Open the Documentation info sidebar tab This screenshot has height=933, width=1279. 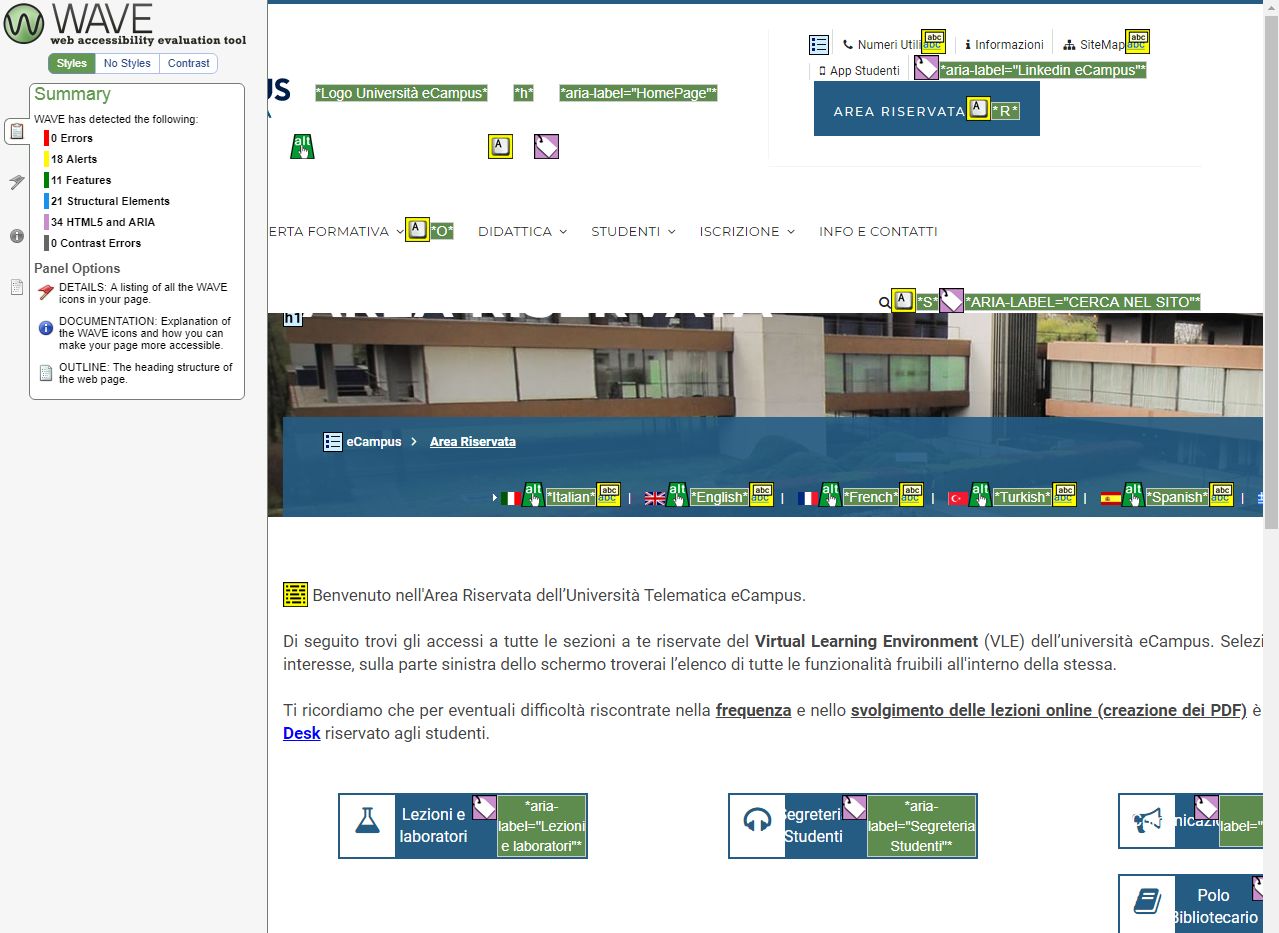point(16,236)
